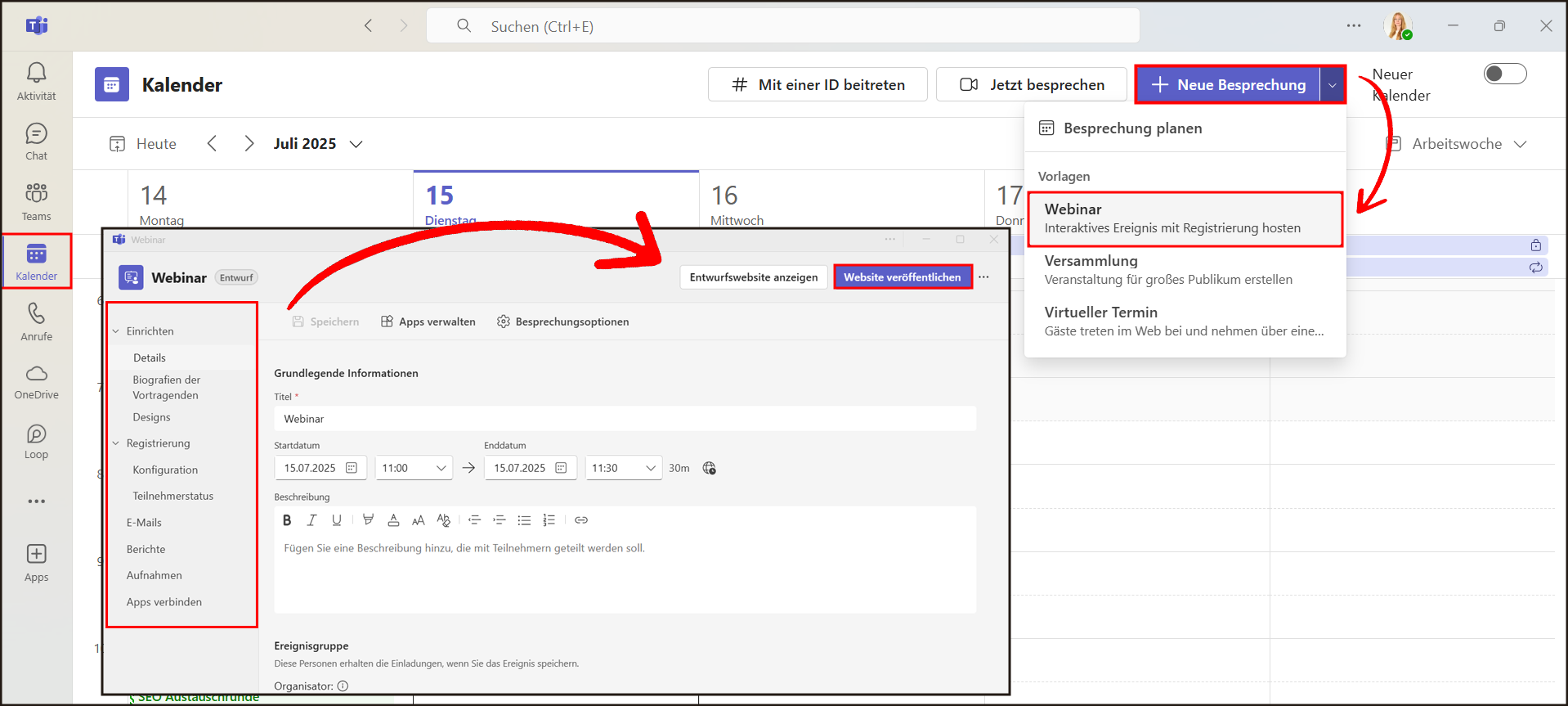Insert a link in the description
Screen dimensions: 1568x706
581,520
